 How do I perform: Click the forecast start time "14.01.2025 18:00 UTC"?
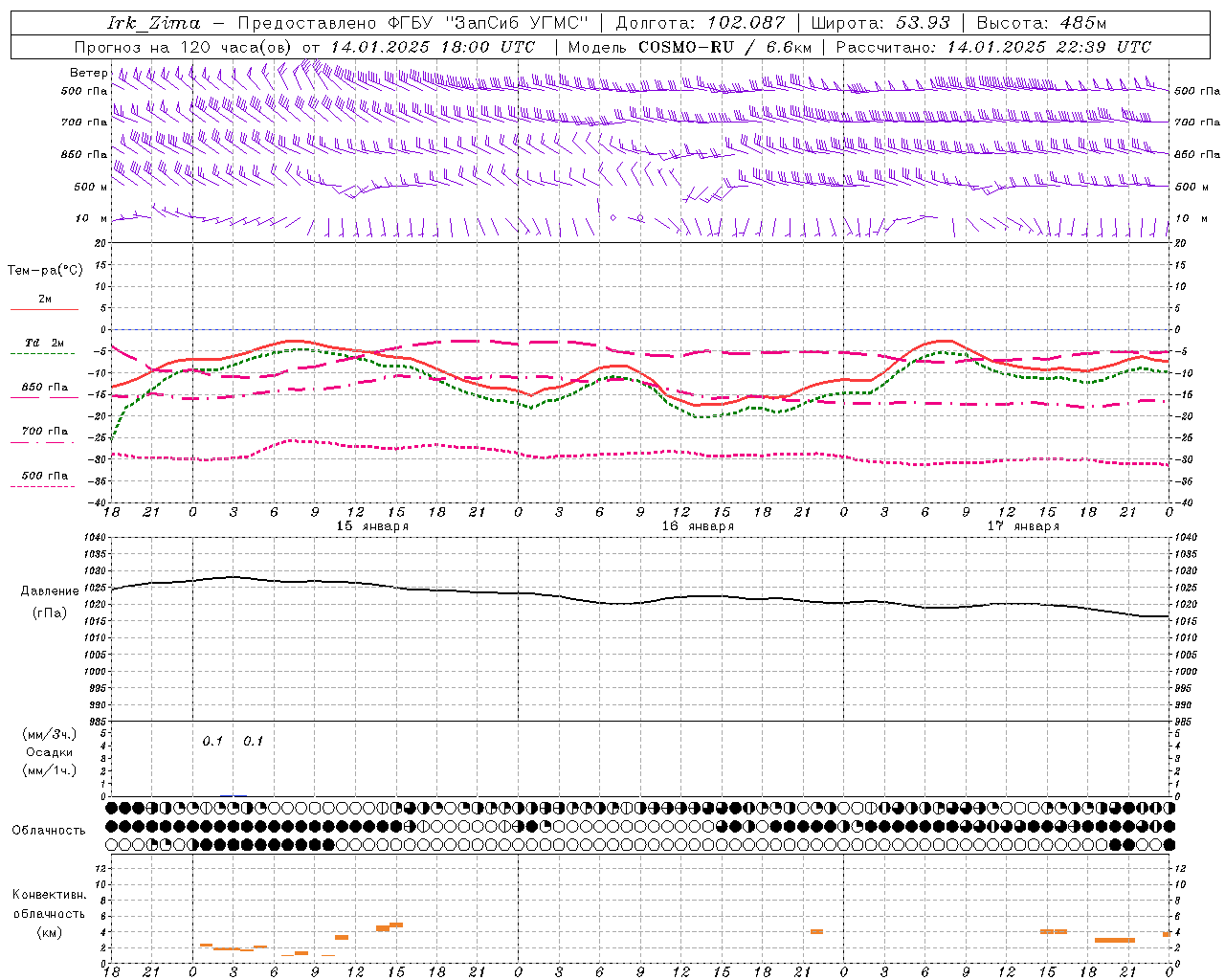click(433, 47)
